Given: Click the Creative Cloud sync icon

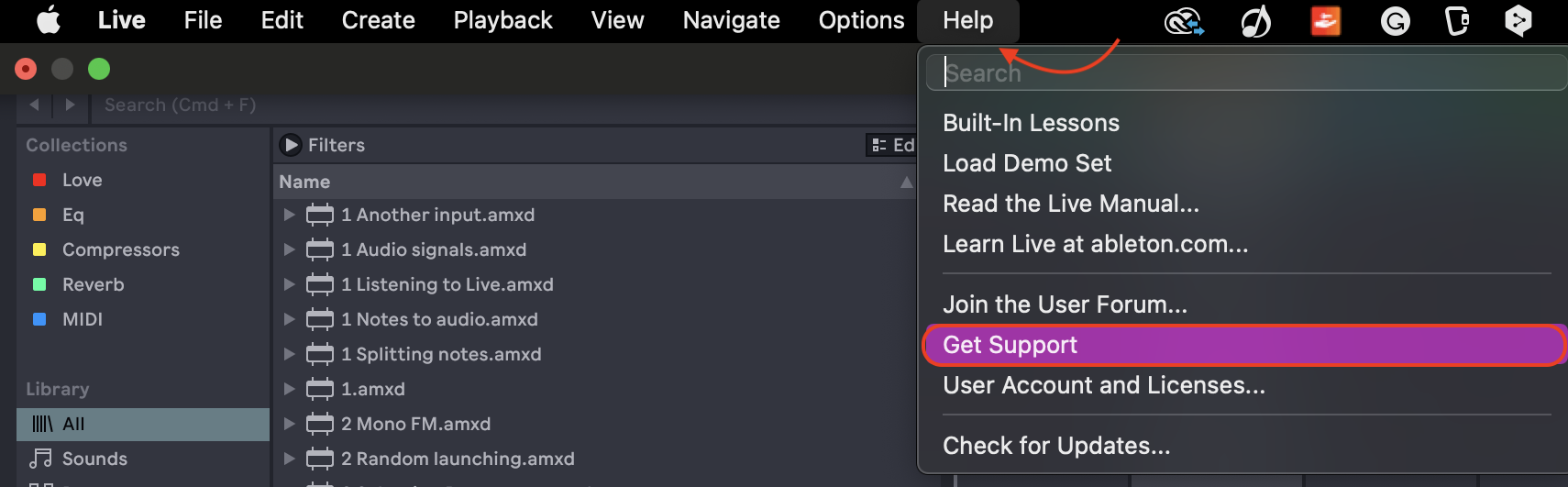Looking at the screenshot, I should tap(1183, 20).
